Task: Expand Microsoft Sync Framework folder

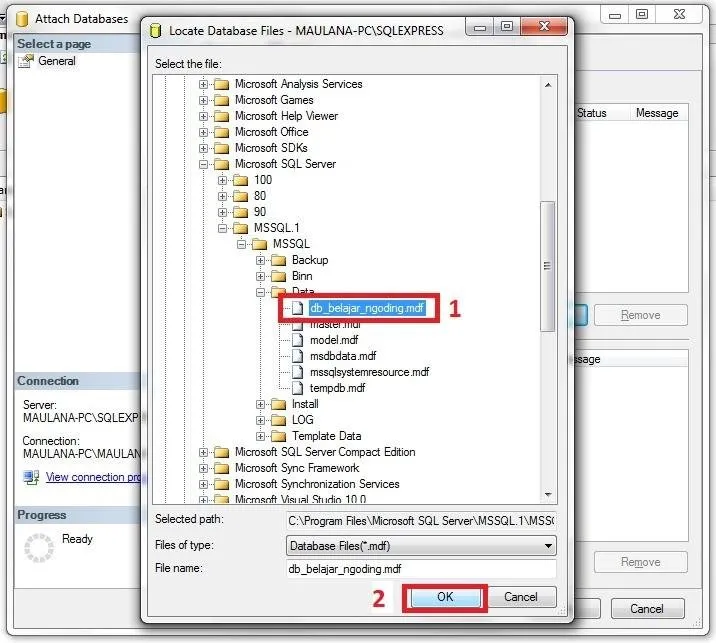Action: pos(204,469)
